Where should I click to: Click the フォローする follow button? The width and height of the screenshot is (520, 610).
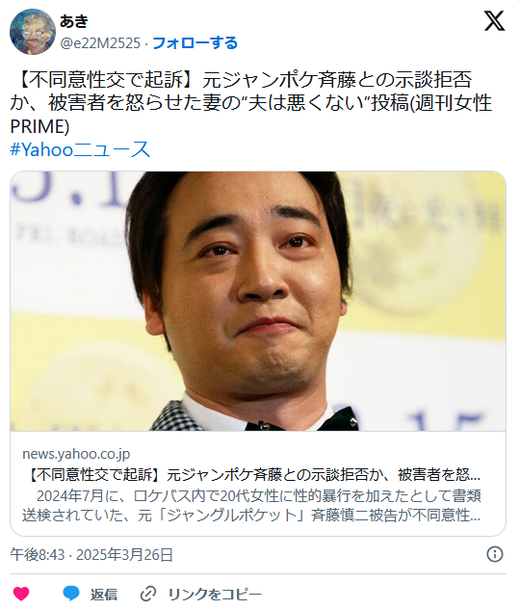[195, 43]
